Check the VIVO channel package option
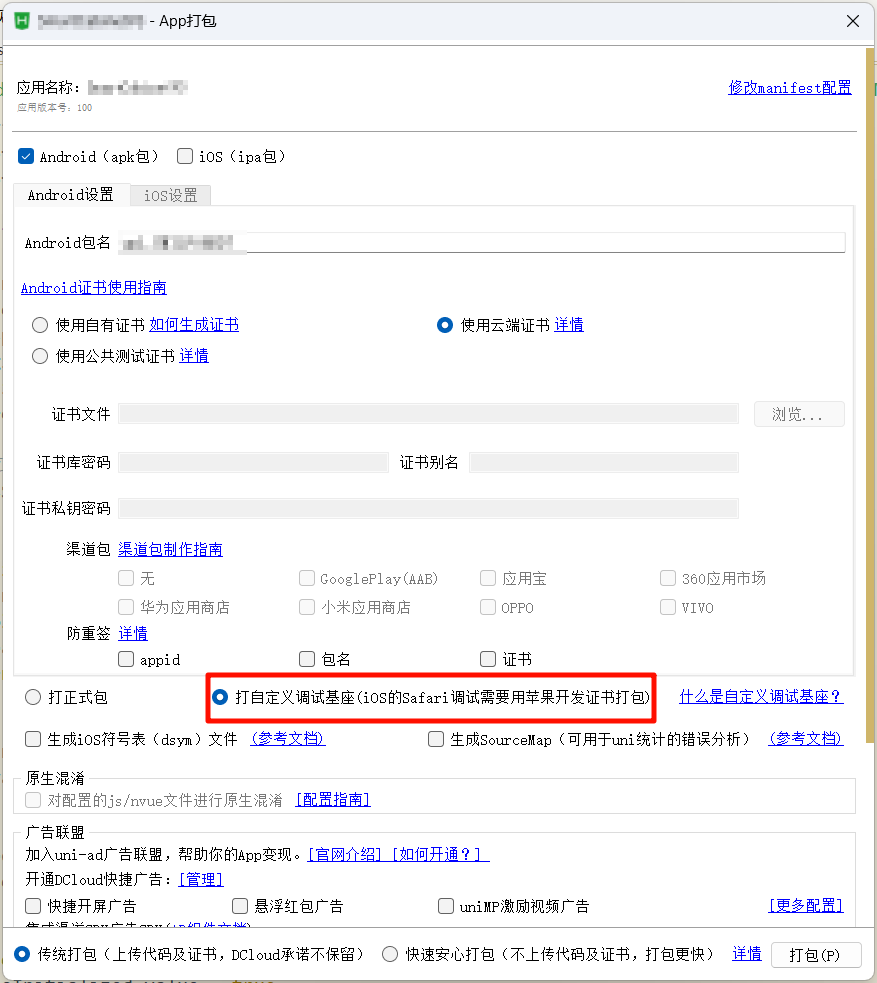Screen dimensions: 877x983 [x=667, y=607]
